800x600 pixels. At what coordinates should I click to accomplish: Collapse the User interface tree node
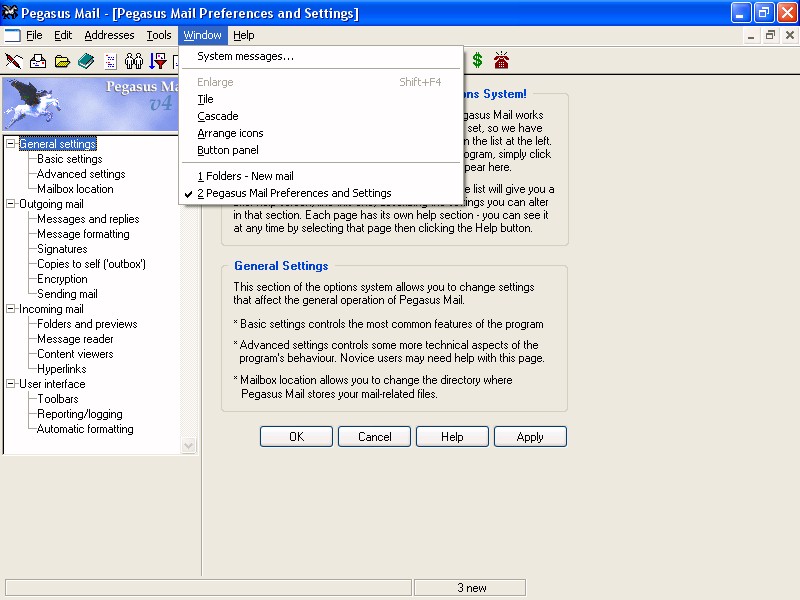click(10, 384)
